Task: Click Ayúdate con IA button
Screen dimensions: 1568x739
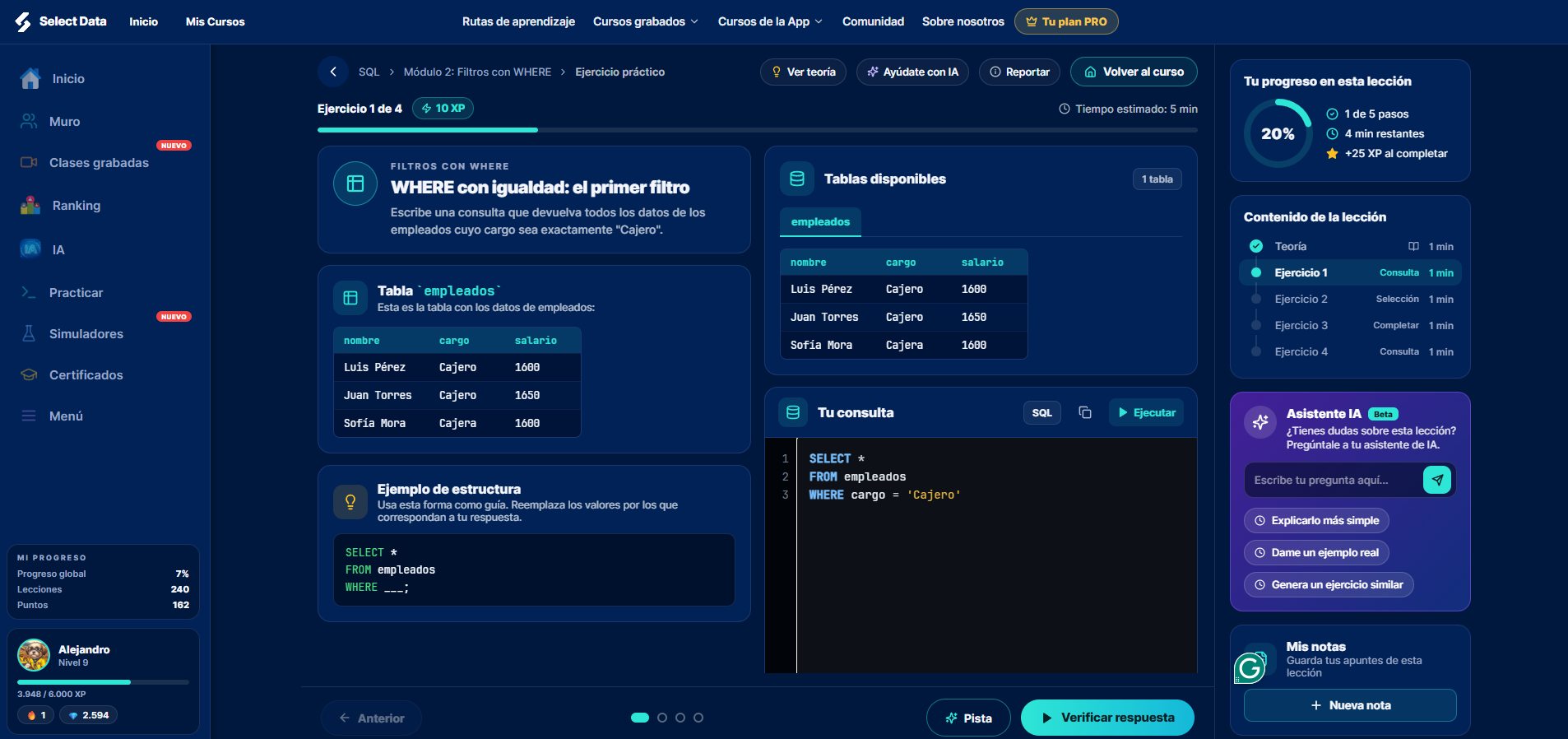Action: pos(912,72)
